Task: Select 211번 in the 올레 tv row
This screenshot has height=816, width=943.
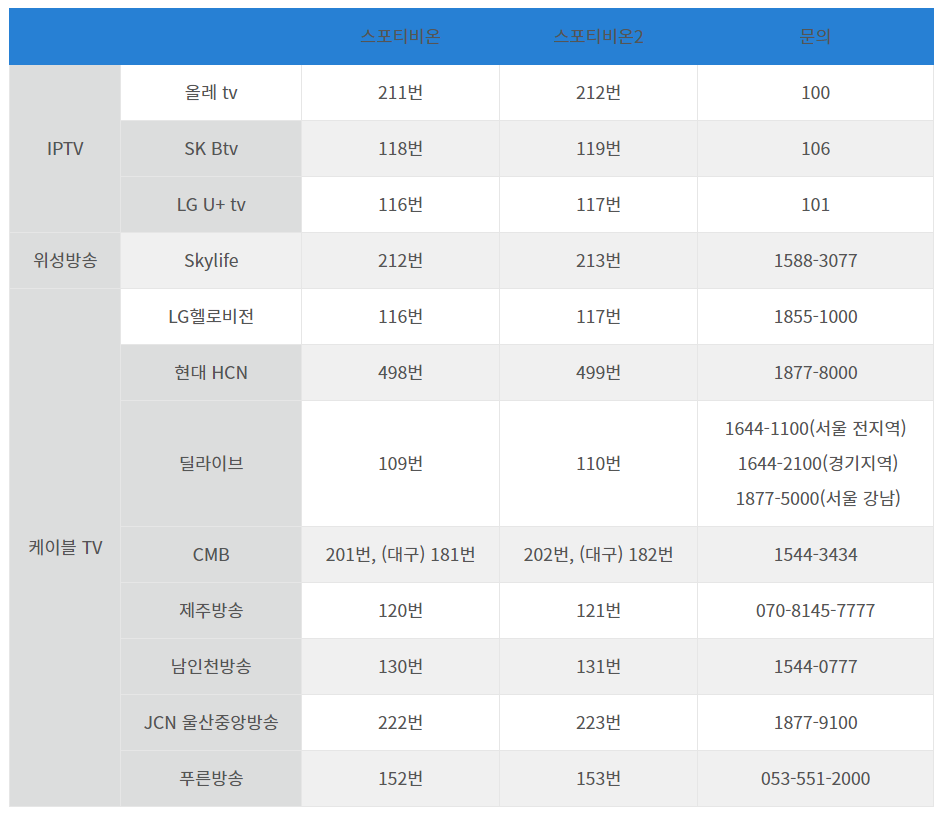Action: (400, 93)
